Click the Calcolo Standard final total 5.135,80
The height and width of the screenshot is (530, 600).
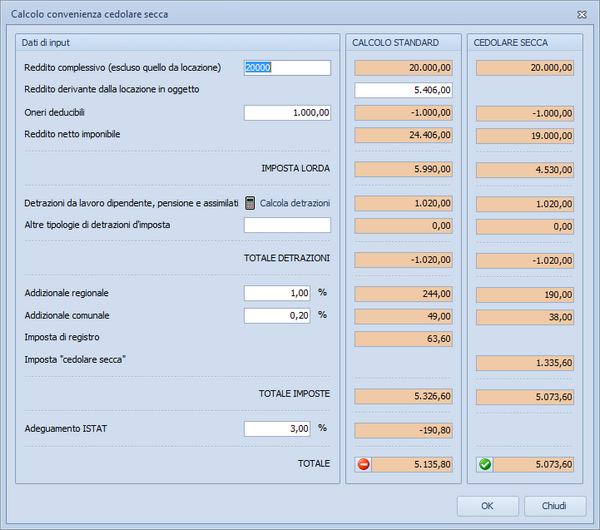pos(412,465)
